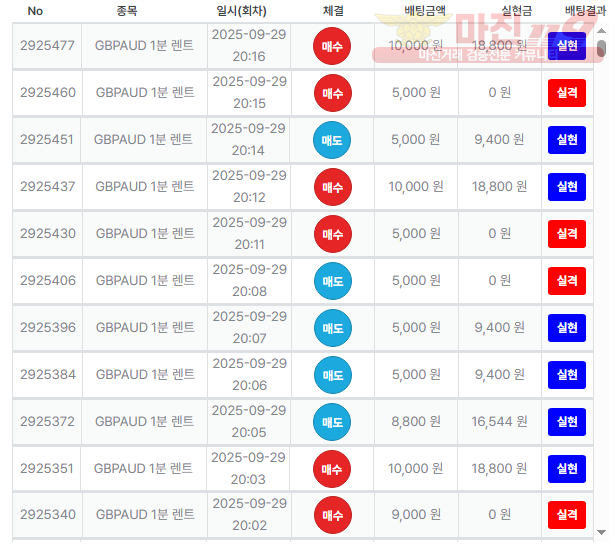
Task: Click the scrollbar down arrow
Action: click(x=601, y=532)
